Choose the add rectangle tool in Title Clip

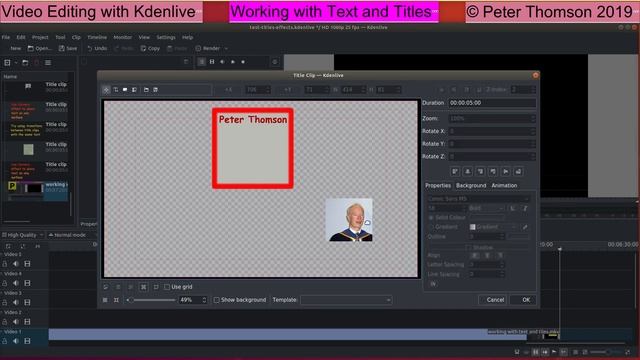point(125,90)
